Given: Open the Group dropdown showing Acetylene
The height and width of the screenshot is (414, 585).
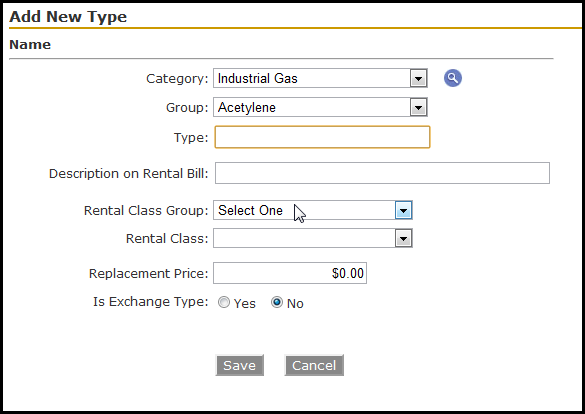Looking at the screenshot, I should 320,107.
